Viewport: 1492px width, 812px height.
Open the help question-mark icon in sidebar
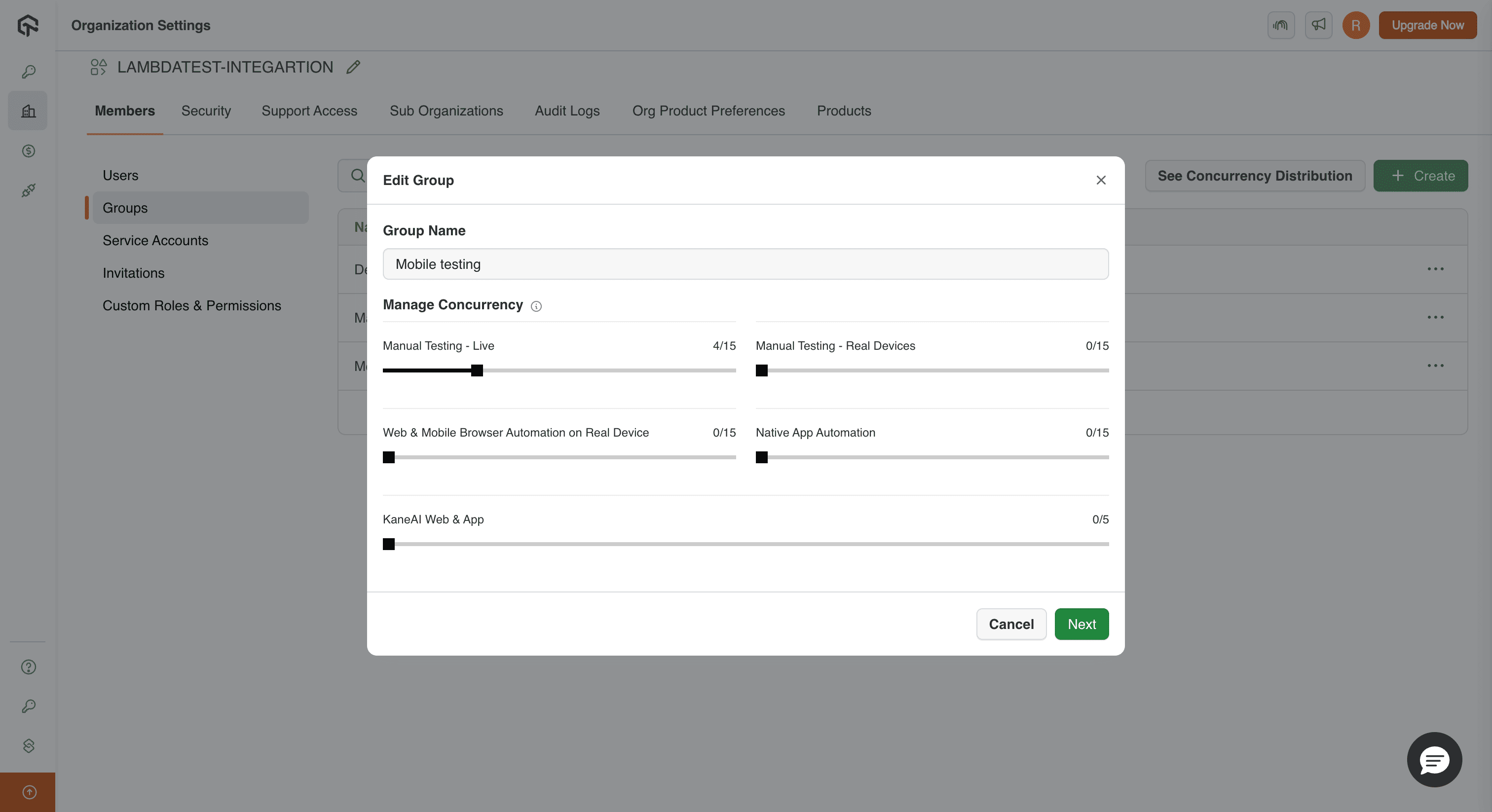point(27,667)
